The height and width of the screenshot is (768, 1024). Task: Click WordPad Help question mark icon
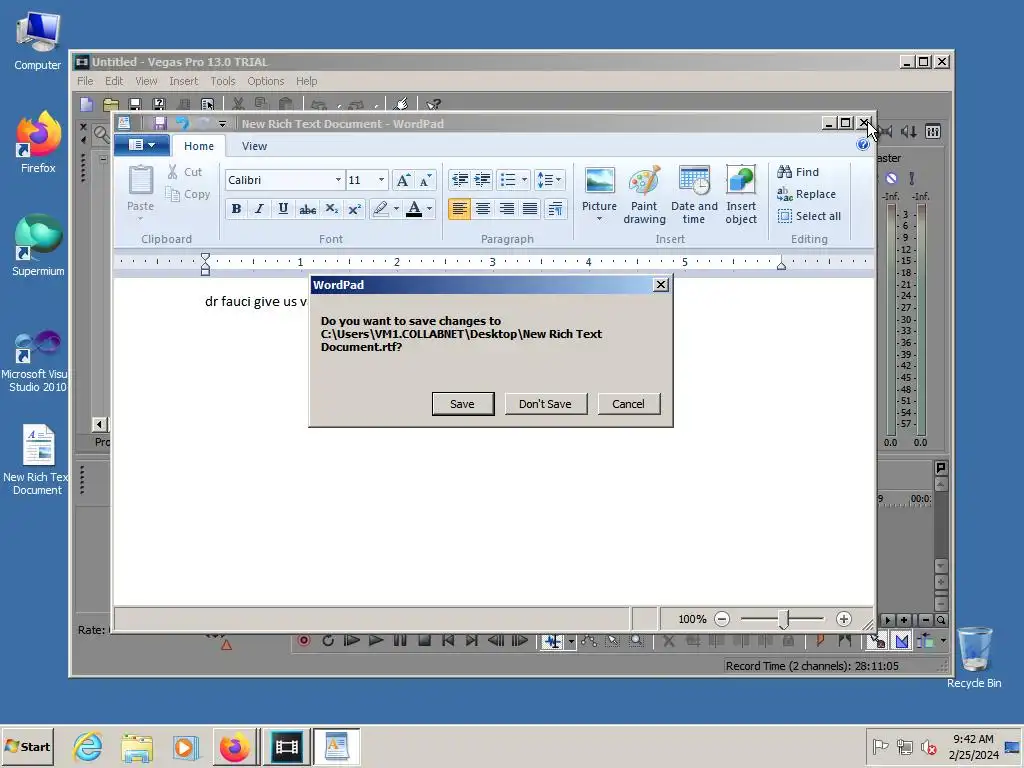[863, 145]
